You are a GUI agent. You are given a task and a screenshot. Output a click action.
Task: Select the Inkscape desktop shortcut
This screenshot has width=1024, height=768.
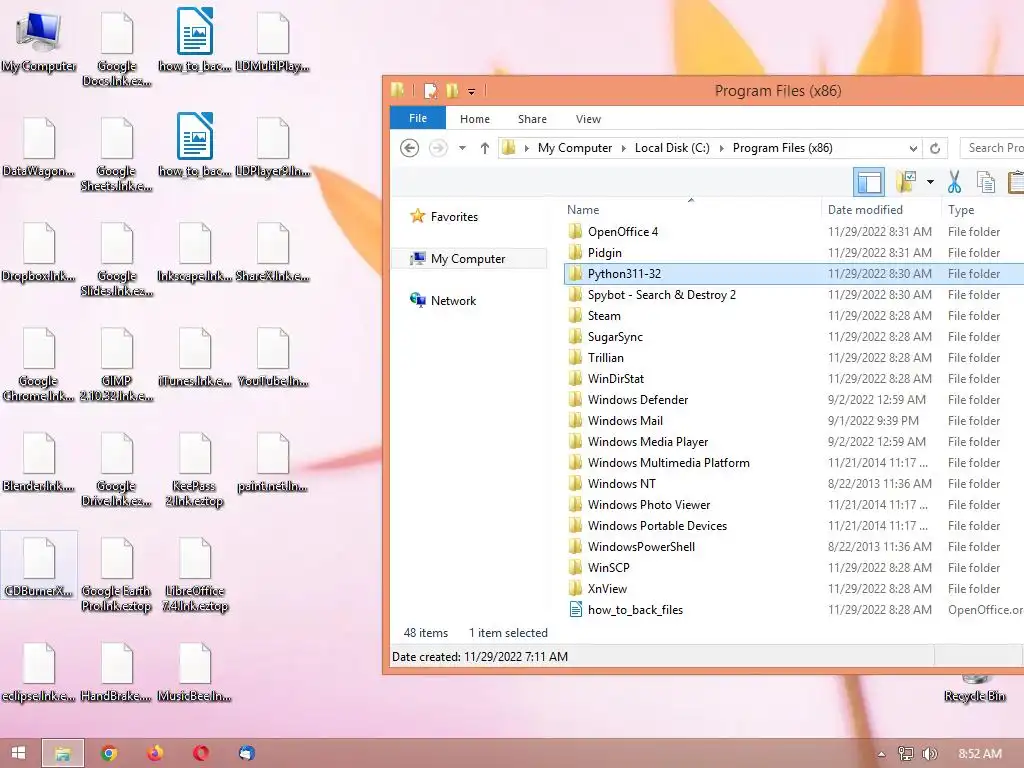click(195, 252)
